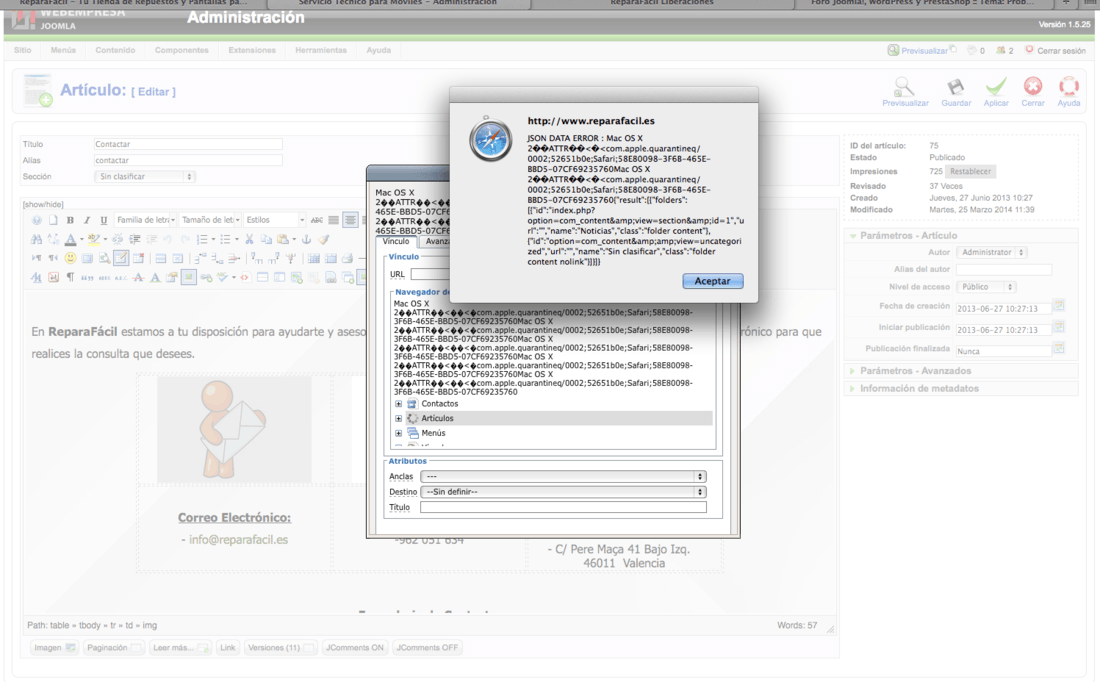
Task: Click the clipboard Paste icon
Action: [283, 239]
